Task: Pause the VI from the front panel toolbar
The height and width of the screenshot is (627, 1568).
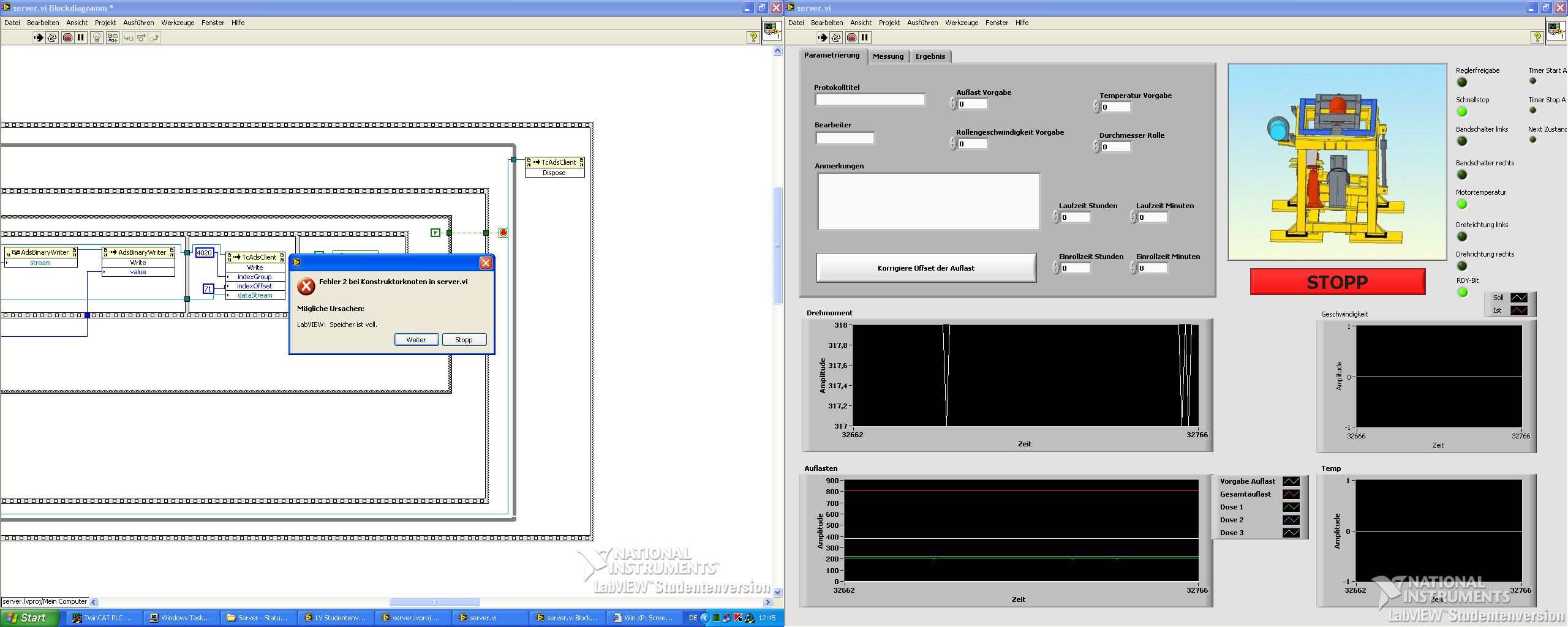Action: tap(865, 38)
